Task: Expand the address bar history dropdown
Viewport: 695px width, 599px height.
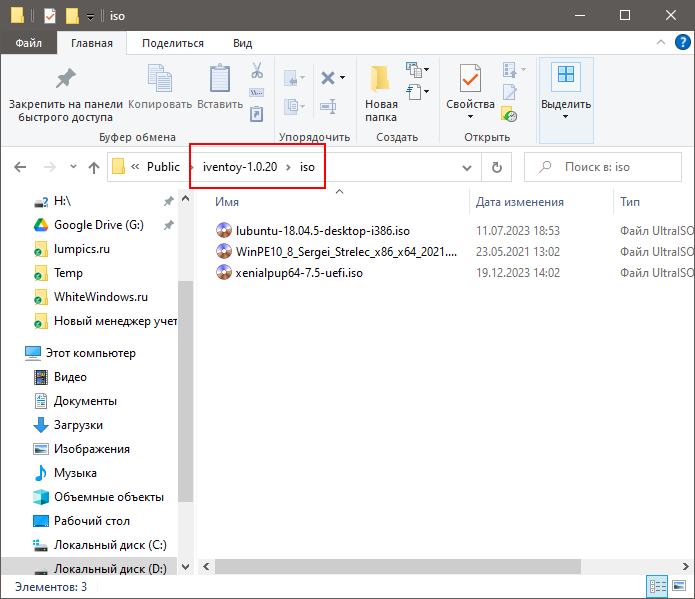Action: (467, 168)
